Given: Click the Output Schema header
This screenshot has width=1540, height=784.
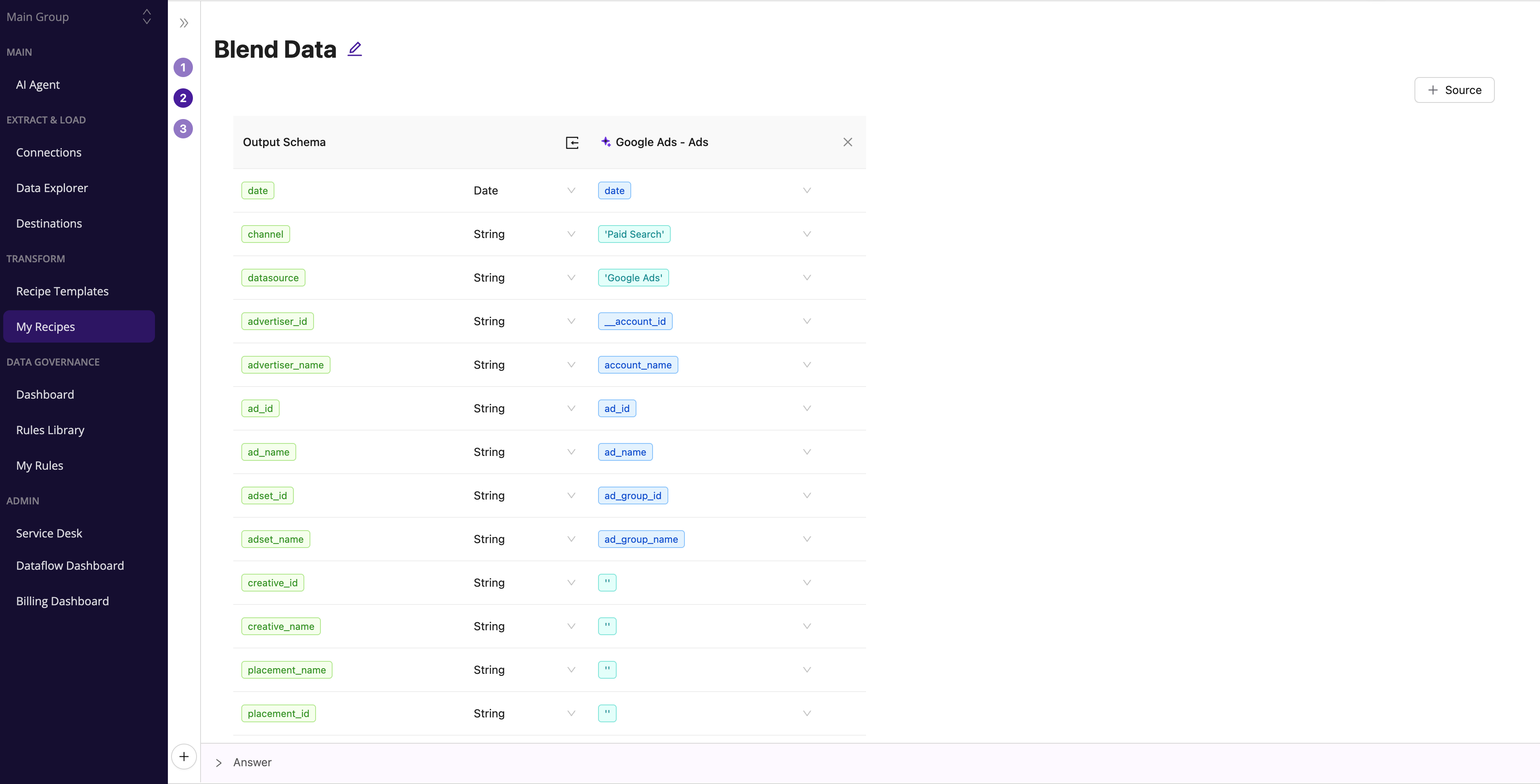Looking at the screenshot, I should click(284, 142).
